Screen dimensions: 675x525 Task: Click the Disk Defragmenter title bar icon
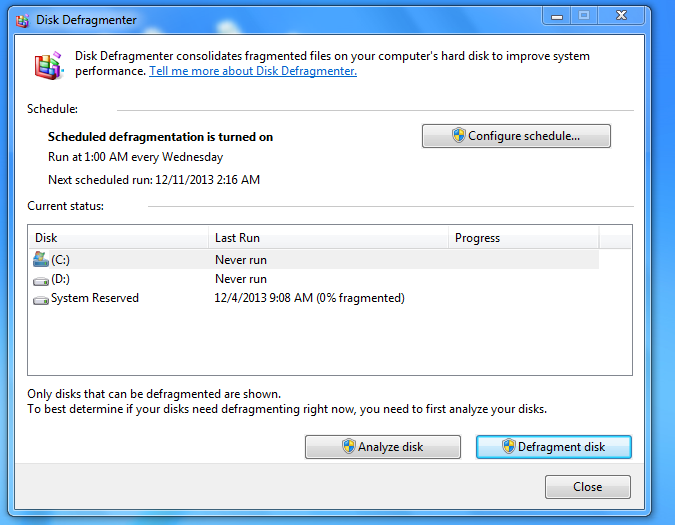coord(22,20)
